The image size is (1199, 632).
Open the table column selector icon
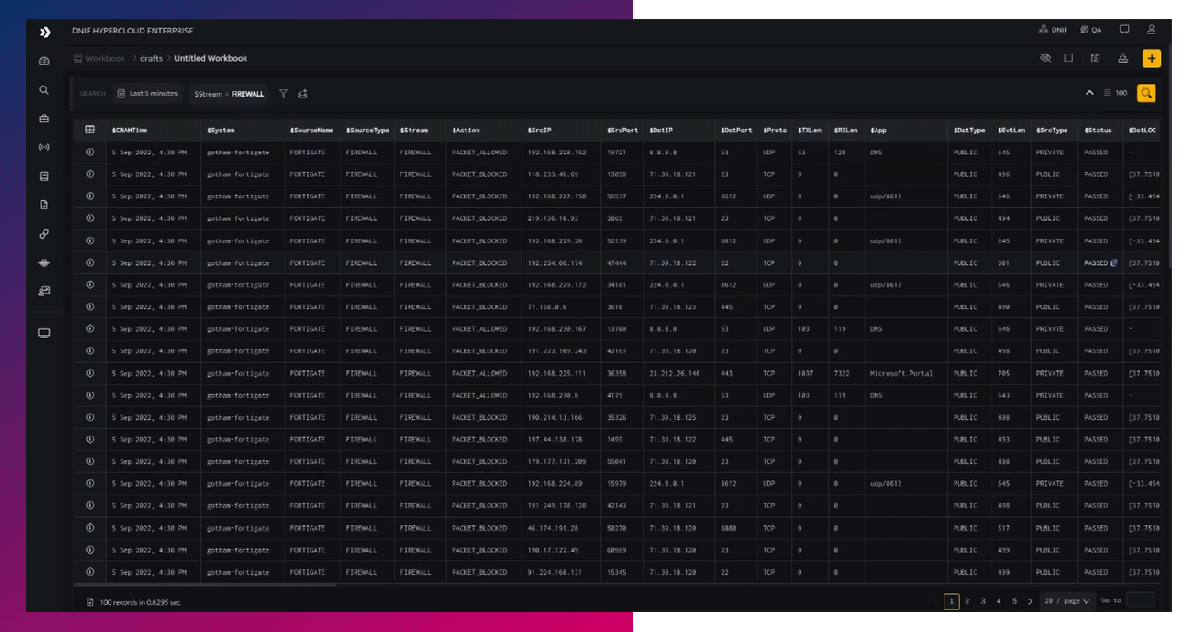tap(90, 130)
